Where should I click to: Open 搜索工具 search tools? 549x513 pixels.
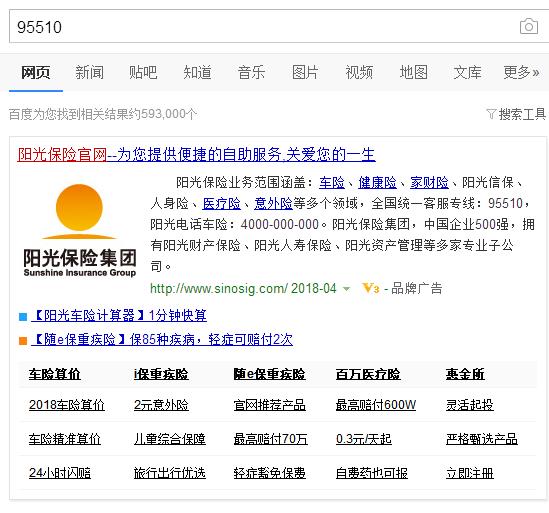point(522,114)
